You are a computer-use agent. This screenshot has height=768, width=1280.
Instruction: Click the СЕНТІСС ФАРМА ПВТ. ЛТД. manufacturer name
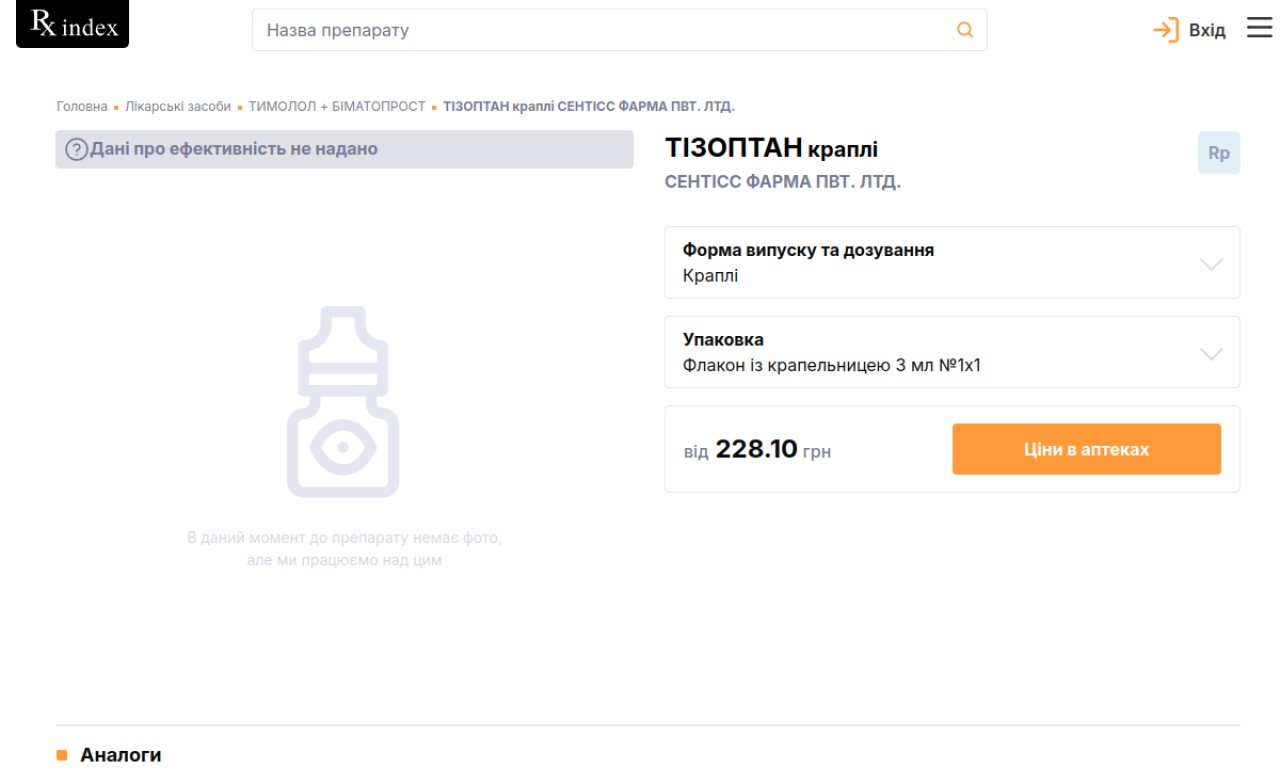(783, 183)
